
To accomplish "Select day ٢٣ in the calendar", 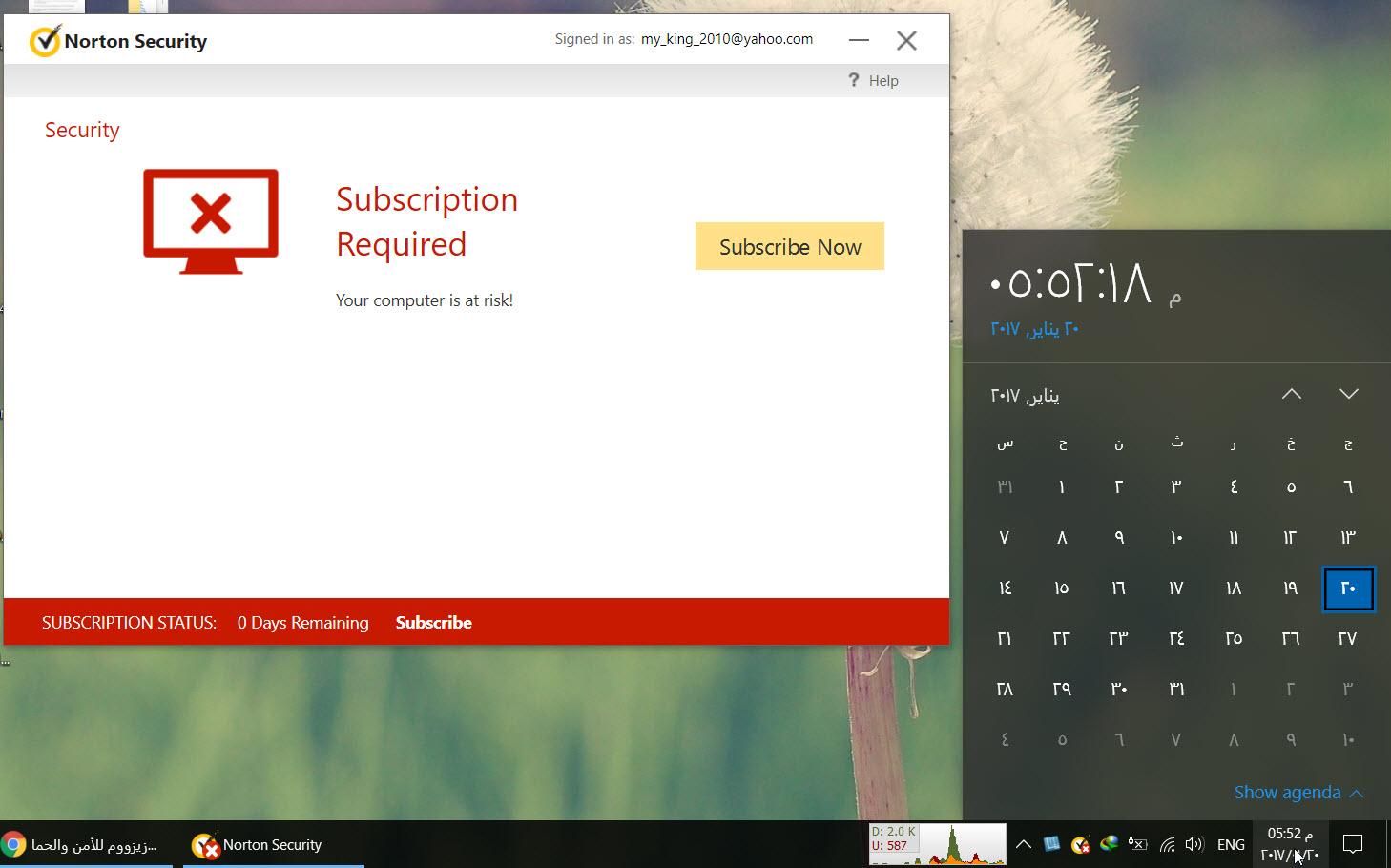I will point(1119,638).
